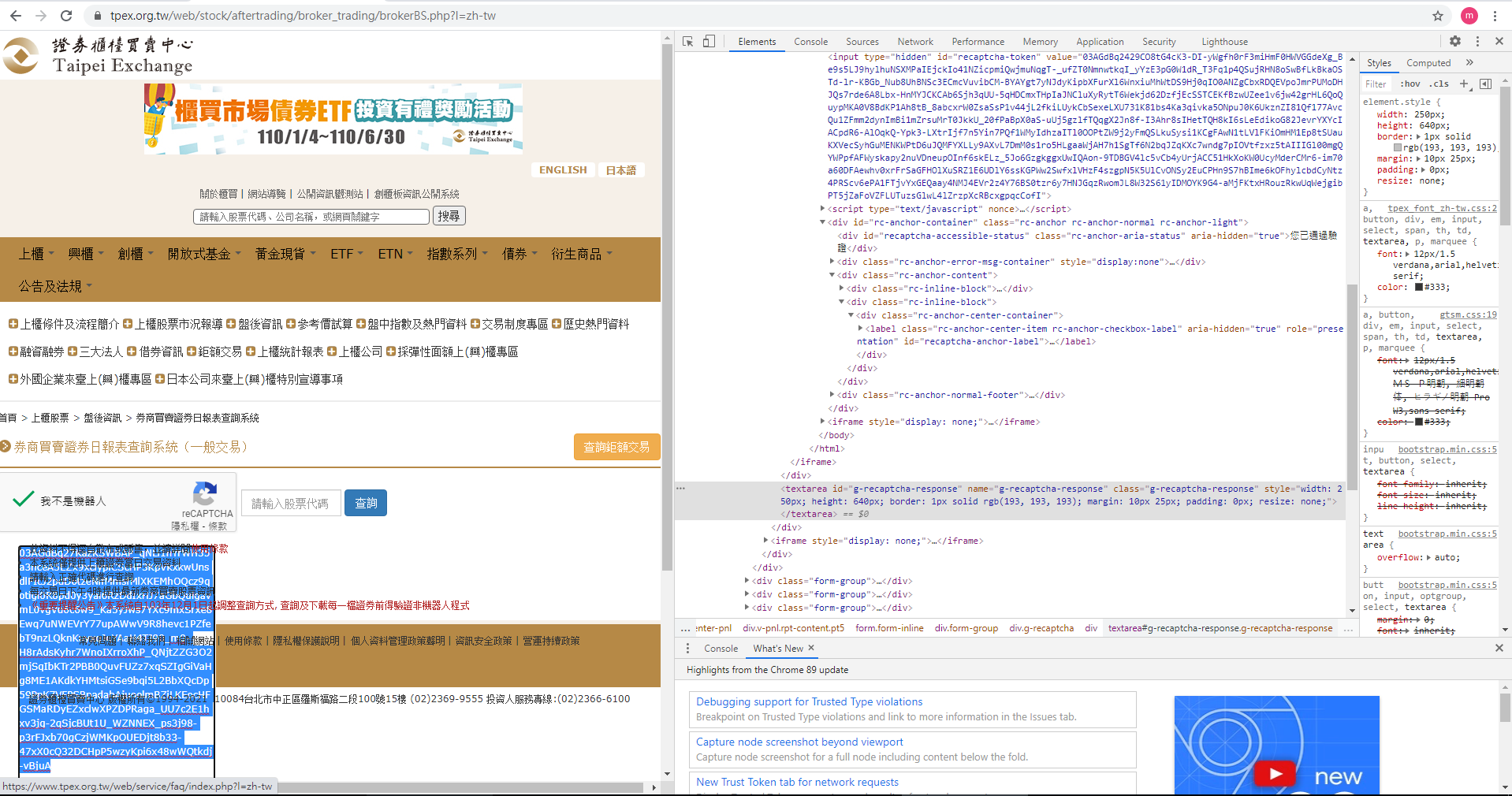
Task: Expand the 指數系列 navigation menu
Action: point(457,254)
